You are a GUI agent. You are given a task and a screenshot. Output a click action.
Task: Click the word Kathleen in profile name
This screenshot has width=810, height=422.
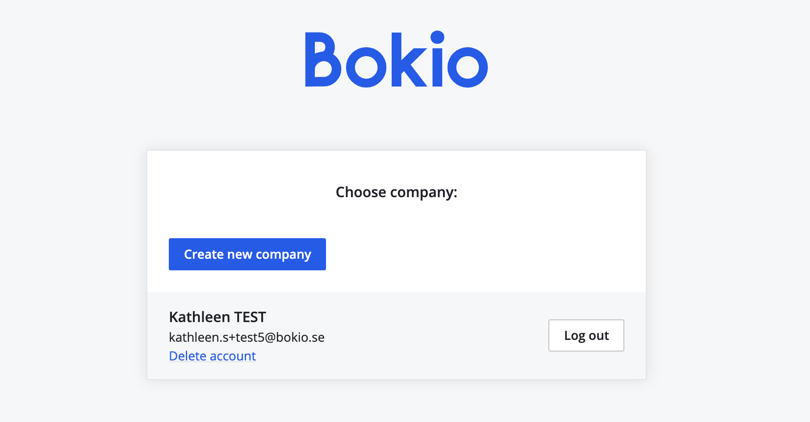pos(199,317)
